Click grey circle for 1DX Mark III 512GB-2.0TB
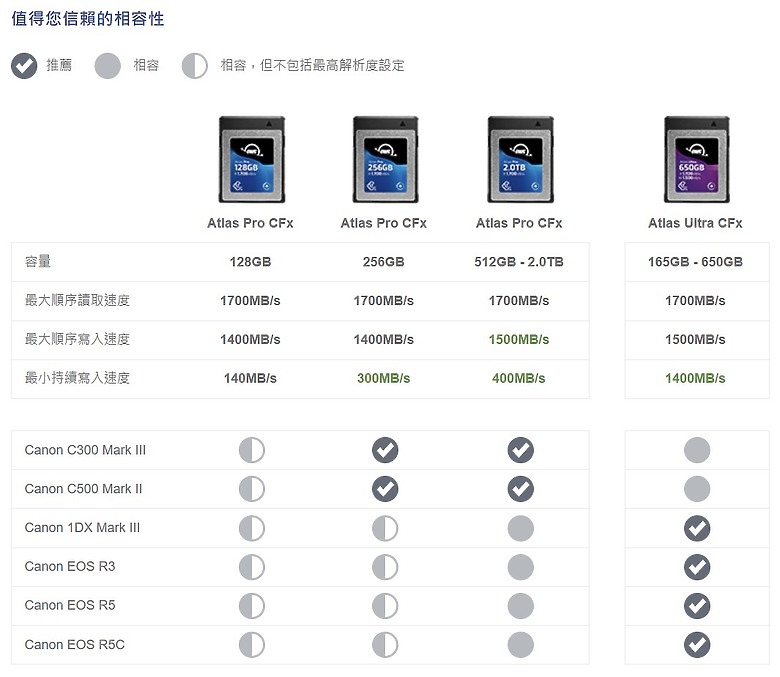 point(520,528)
